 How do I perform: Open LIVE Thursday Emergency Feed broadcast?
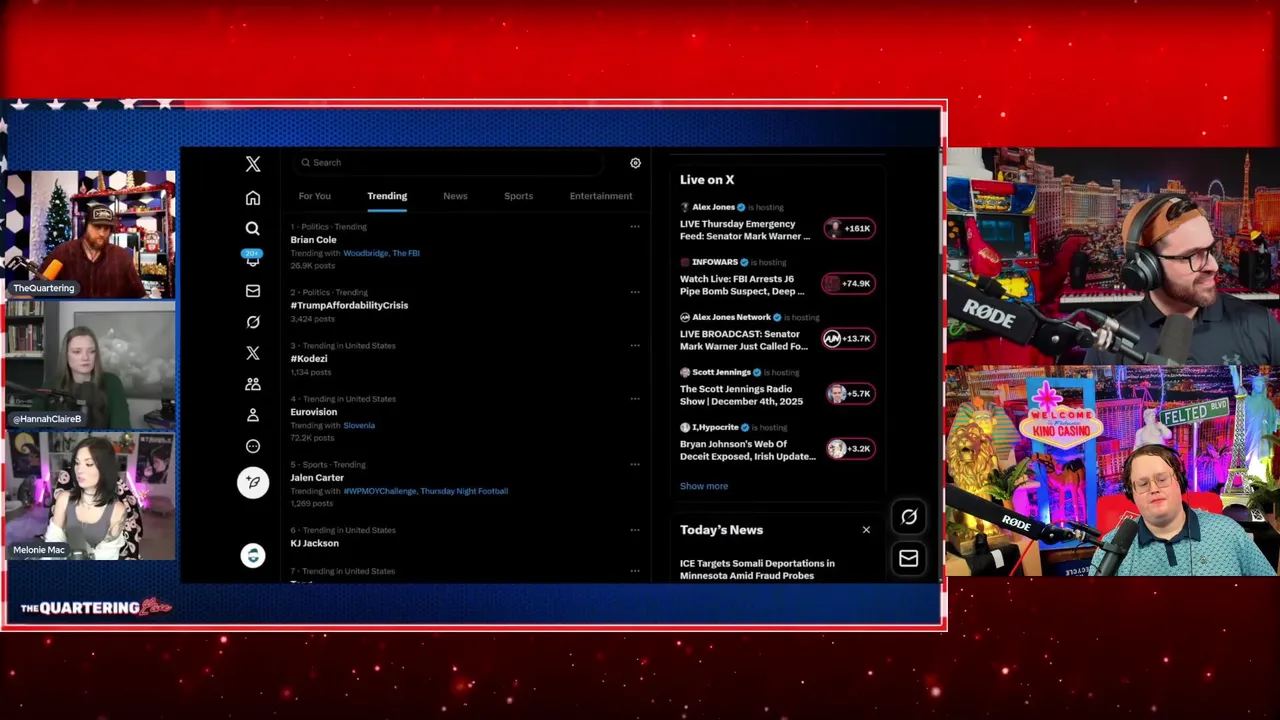click(745, 230)
